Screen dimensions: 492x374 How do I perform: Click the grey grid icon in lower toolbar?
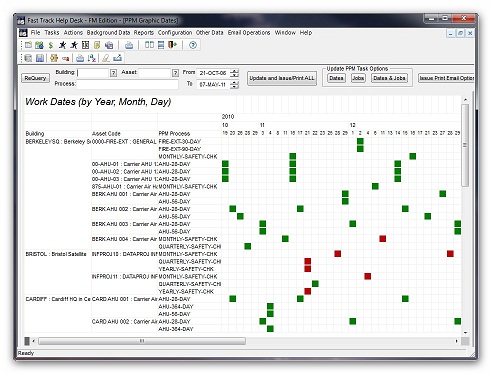[x=28, y=58]
